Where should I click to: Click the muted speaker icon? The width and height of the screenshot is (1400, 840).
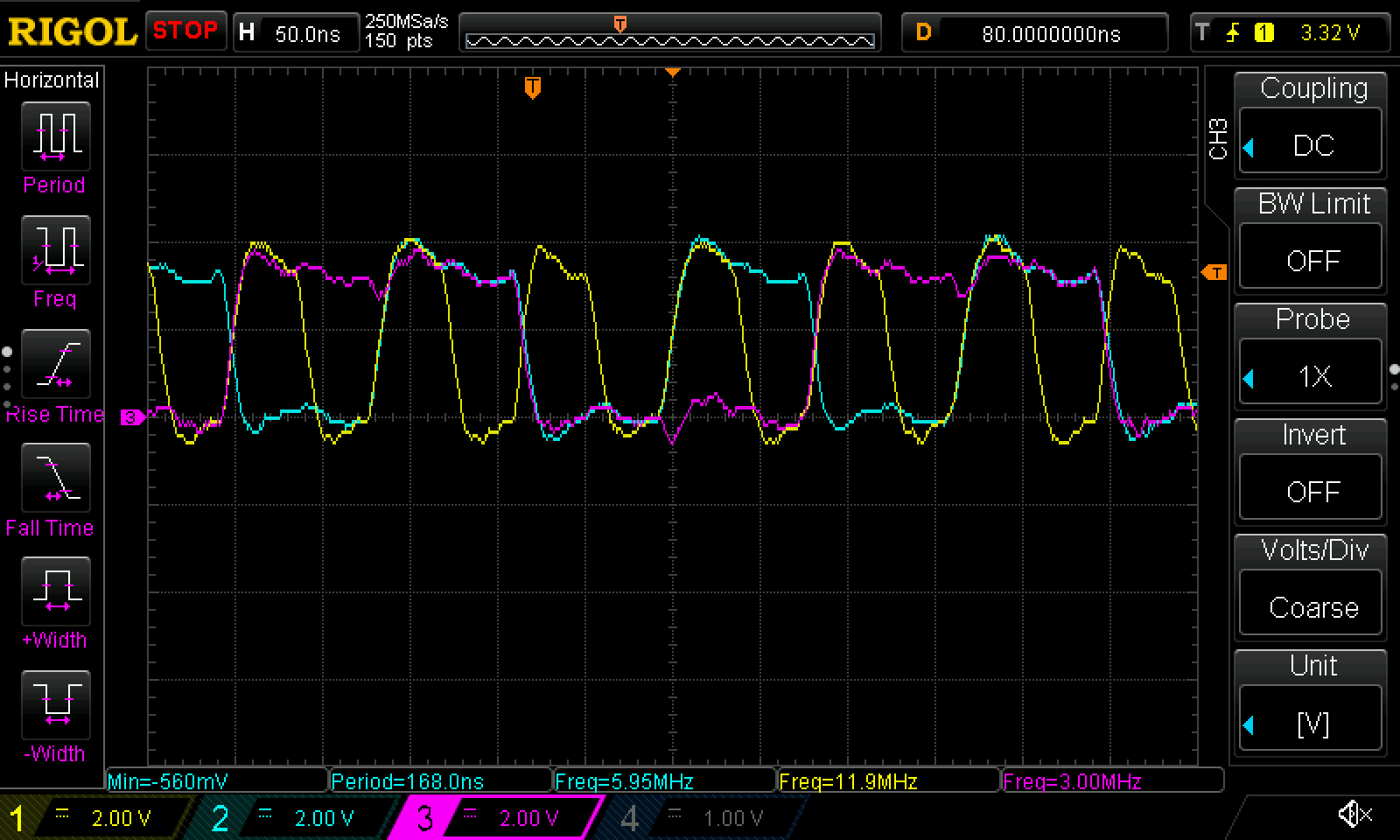click(1354, 815)
